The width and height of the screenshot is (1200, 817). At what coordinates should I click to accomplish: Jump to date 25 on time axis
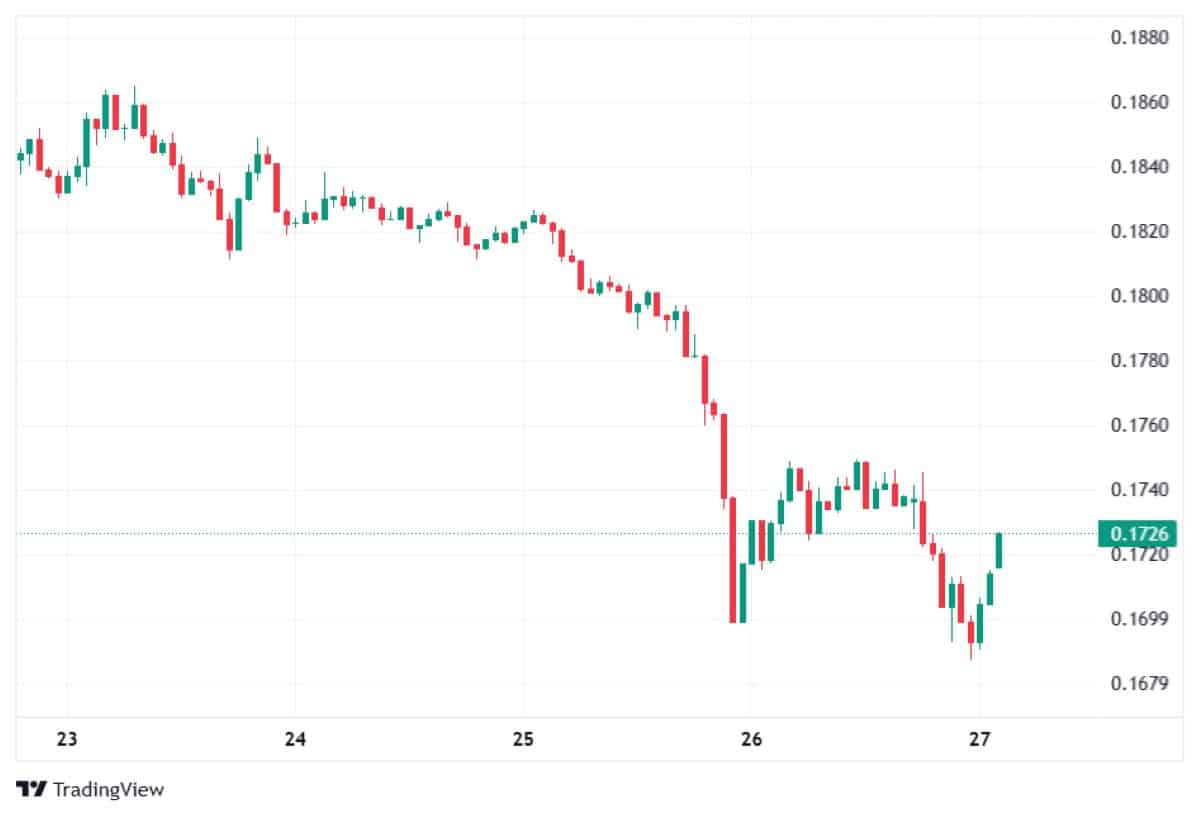pyautogui.click(x=523, y=740)
